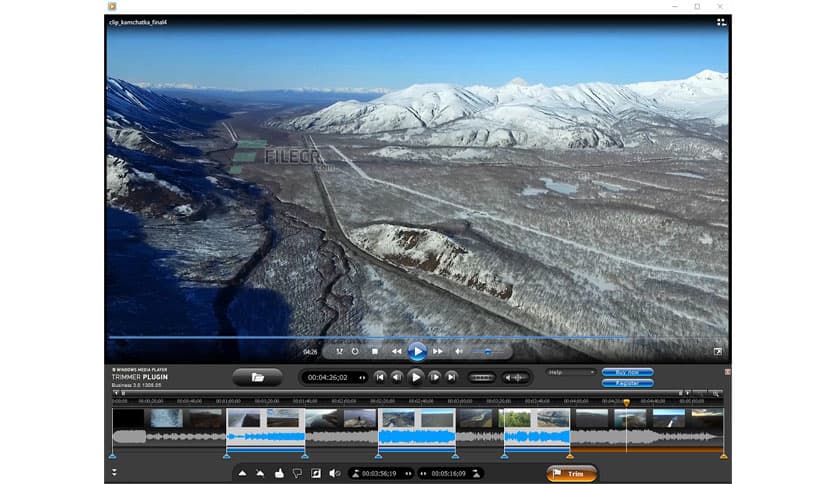Screen dimensions: 836x484
Task: Click the Buy now button
Action: (628, 372)
